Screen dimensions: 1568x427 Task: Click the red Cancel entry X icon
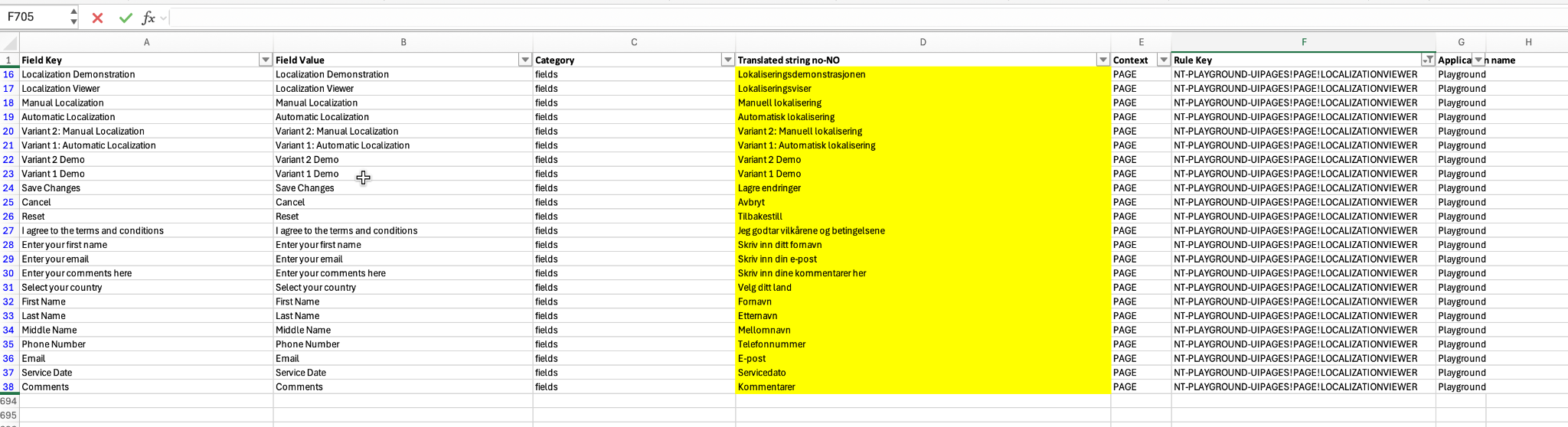(97, 18)
